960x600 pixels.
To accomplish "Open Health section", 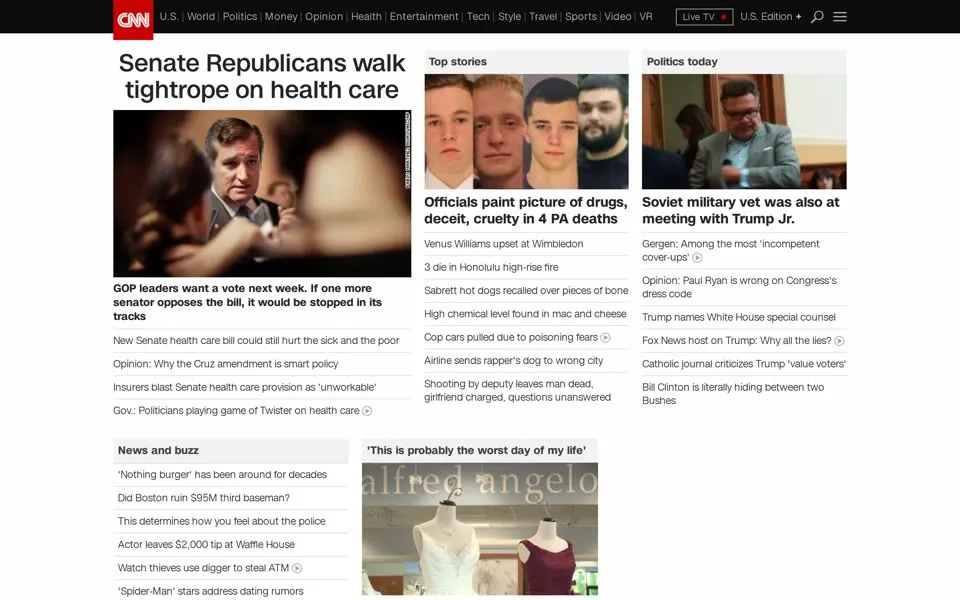I will tap(366, 17).
